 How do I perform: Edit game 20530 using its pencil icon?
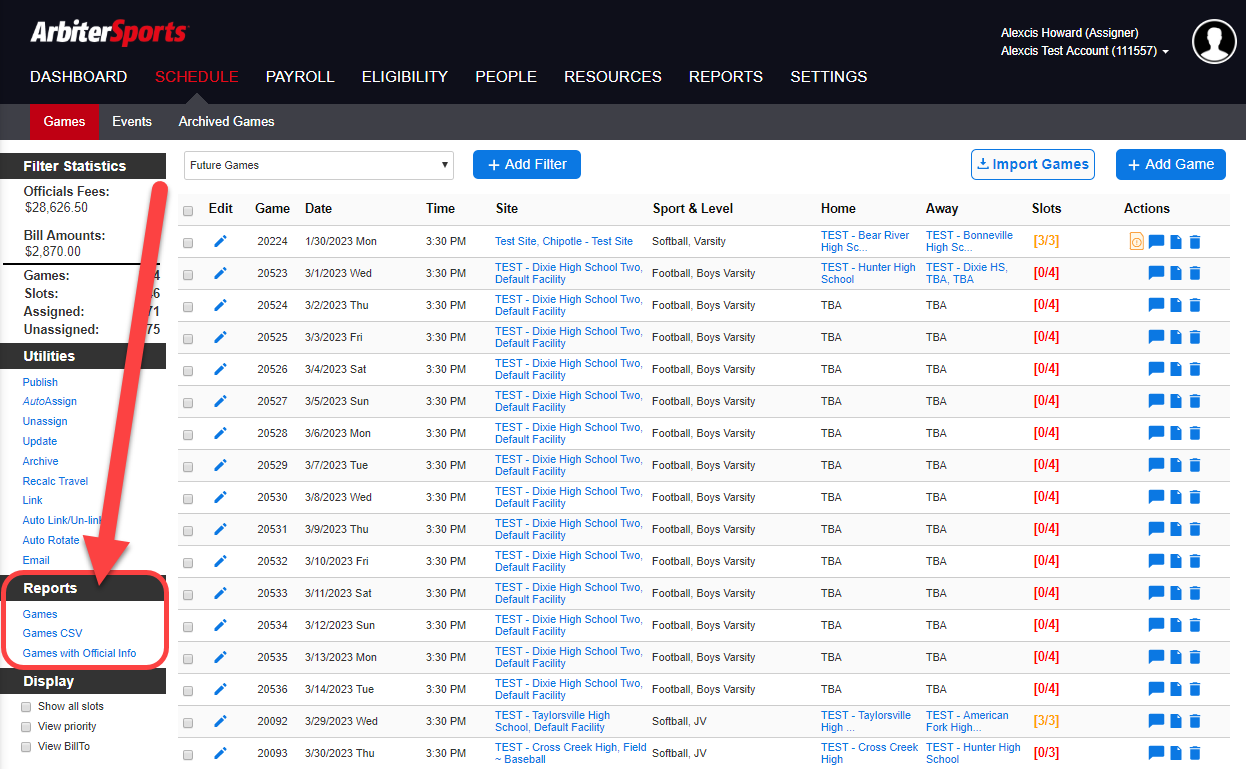(220, 497)
